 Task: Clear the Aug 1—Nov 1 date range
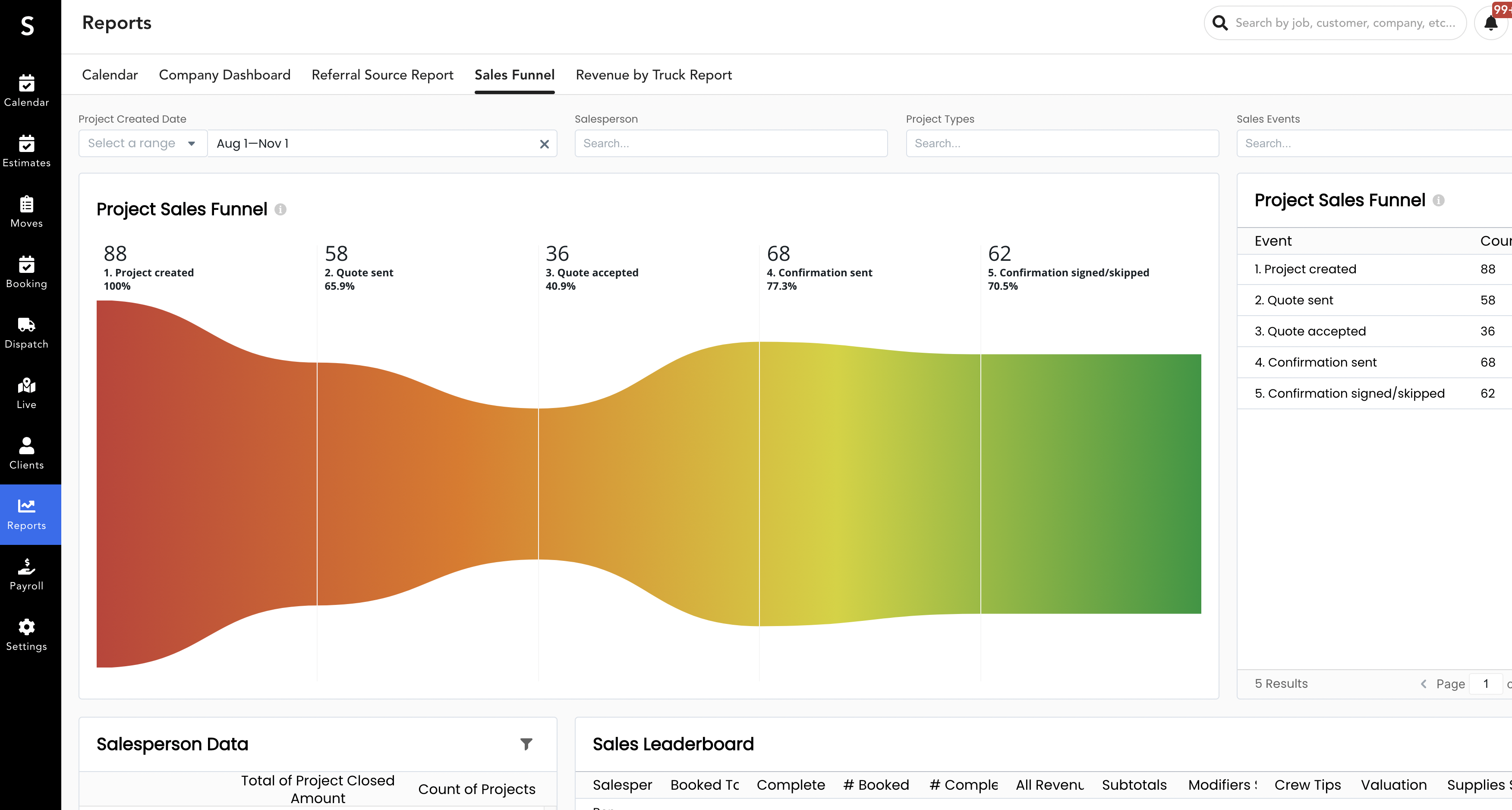tap(544, 144)
